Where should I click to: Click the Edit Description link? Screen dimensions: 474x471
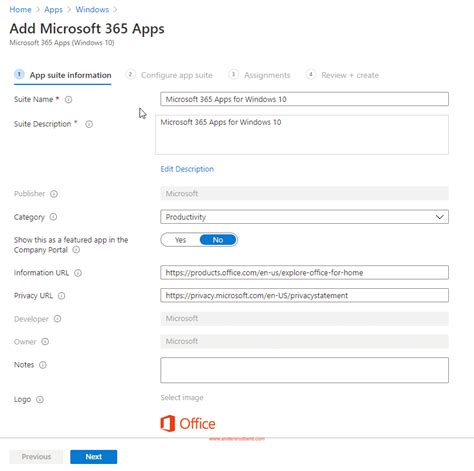click(187, 169)
